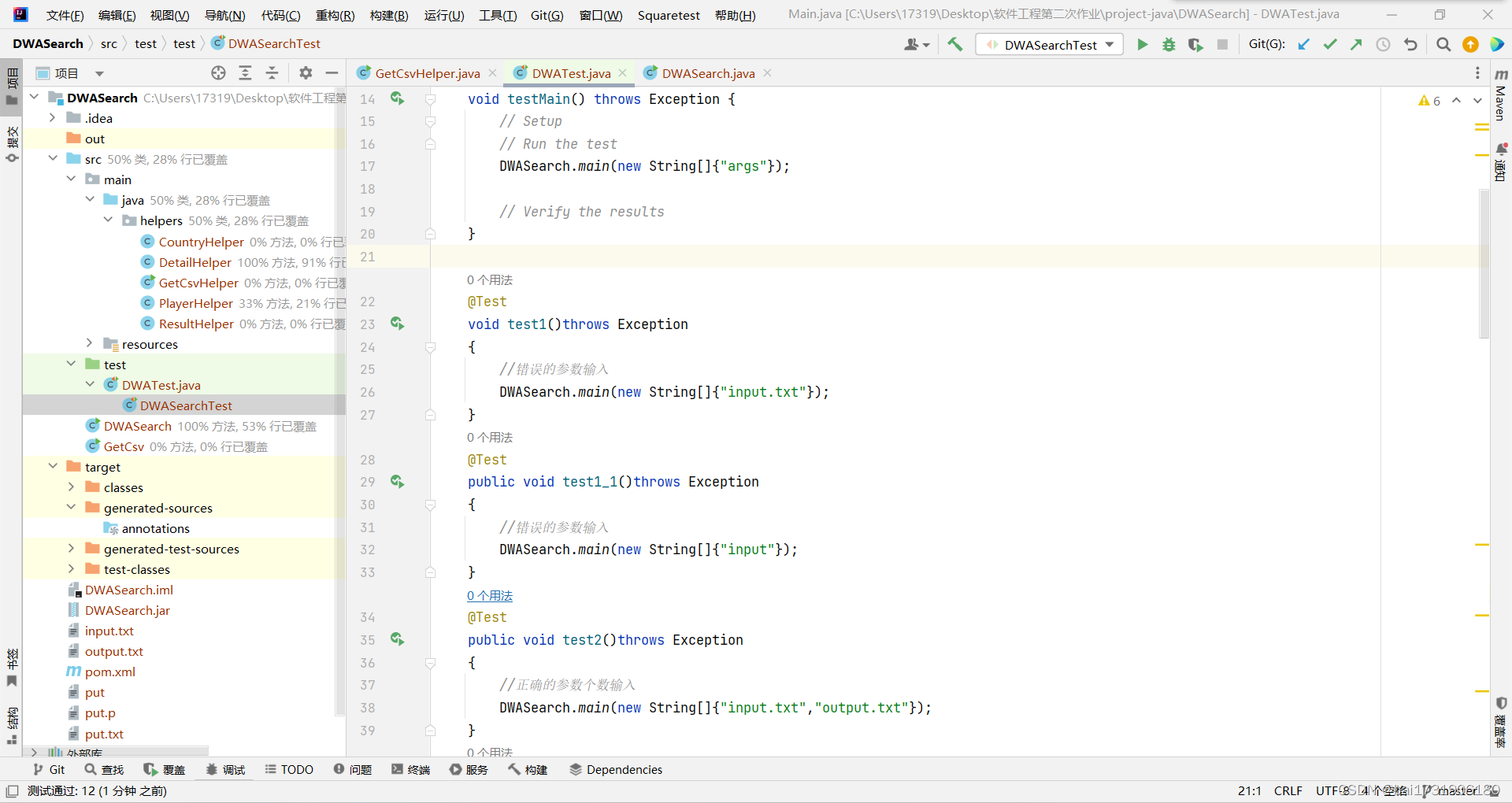
Task: Expand the generated-test-sources folder
Action: click(72, 548)
